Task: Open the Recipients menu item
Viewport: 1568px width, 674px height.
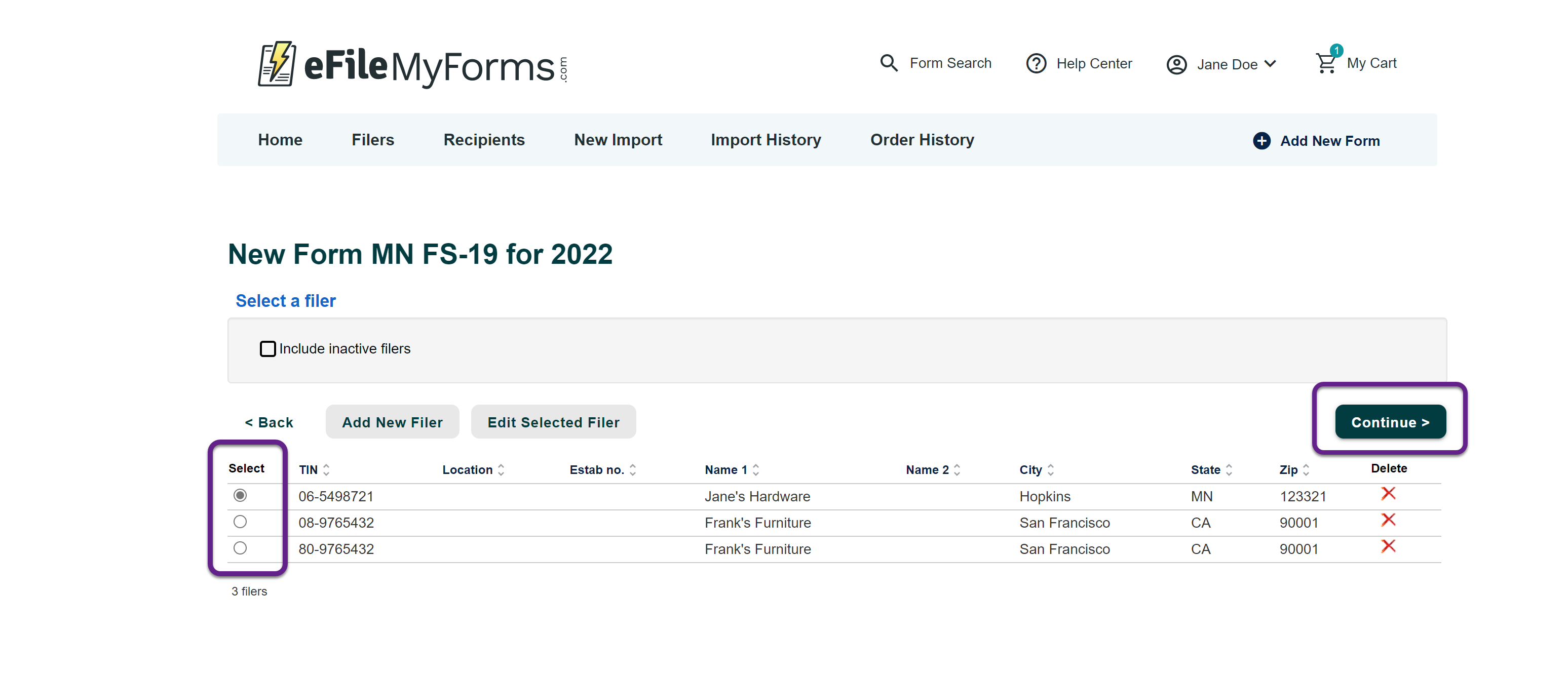Action: 483,140
